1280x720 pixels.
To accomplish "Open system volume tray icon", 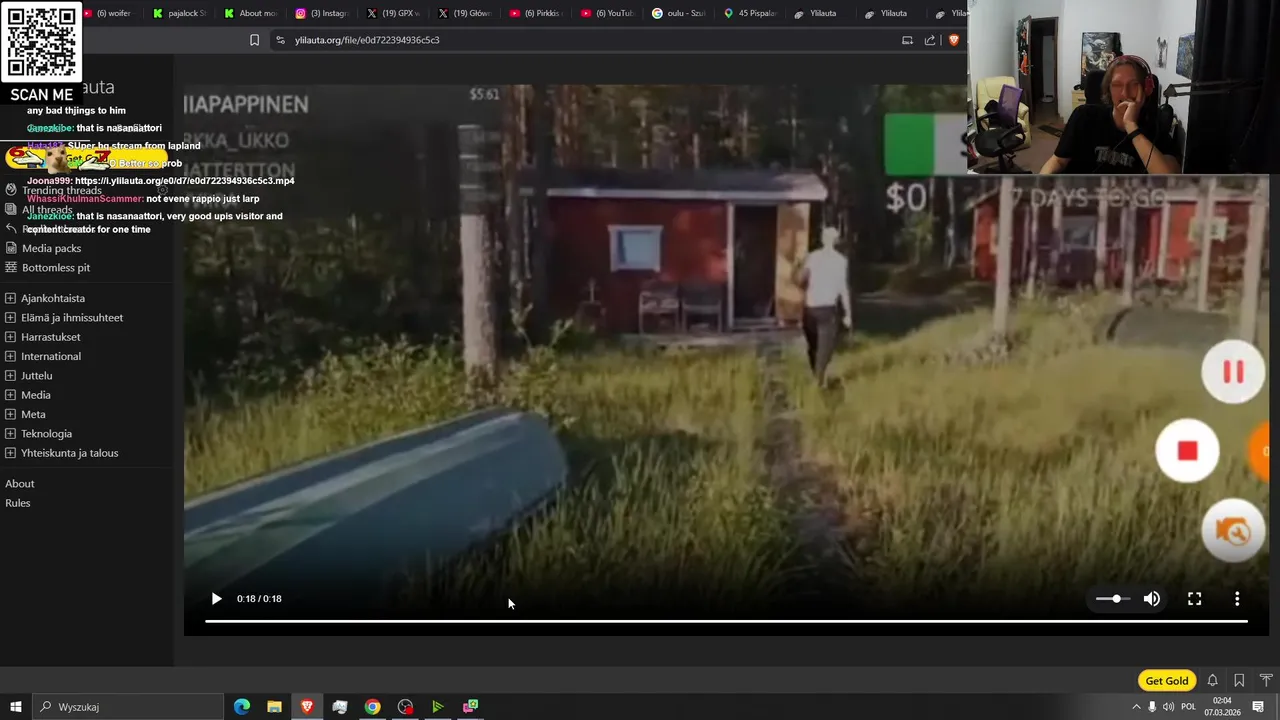I will pos(1168,707).
